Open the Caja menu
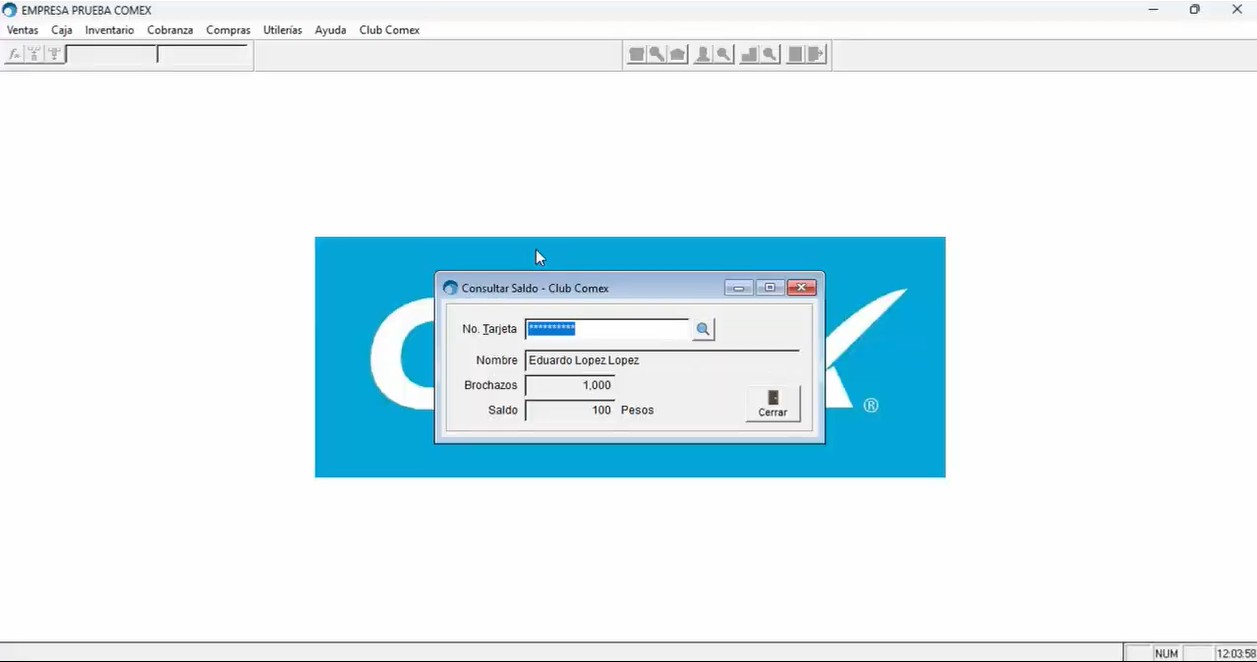Screen dimensions: 1257x662 coord(62,30)
